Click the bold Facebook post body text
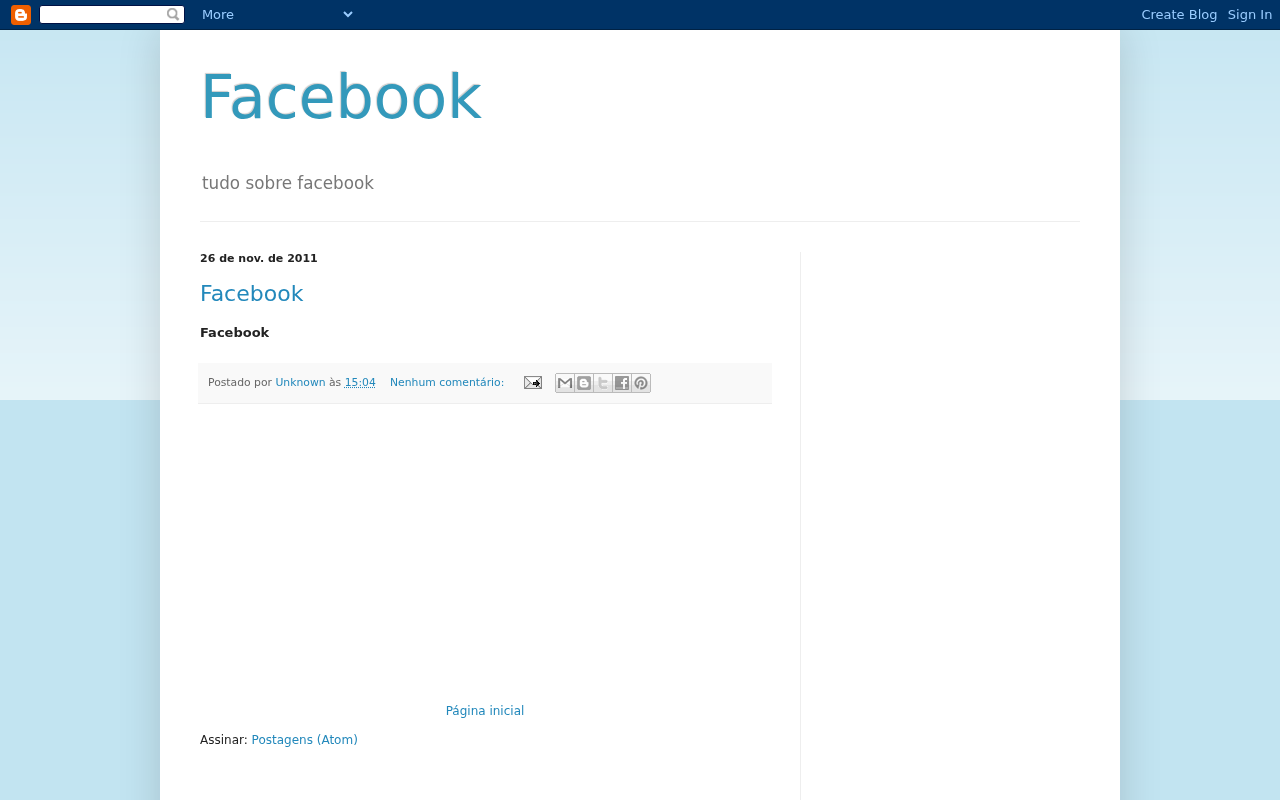The height and width of the screenshot is (800, 1280). tap(234, 333)
